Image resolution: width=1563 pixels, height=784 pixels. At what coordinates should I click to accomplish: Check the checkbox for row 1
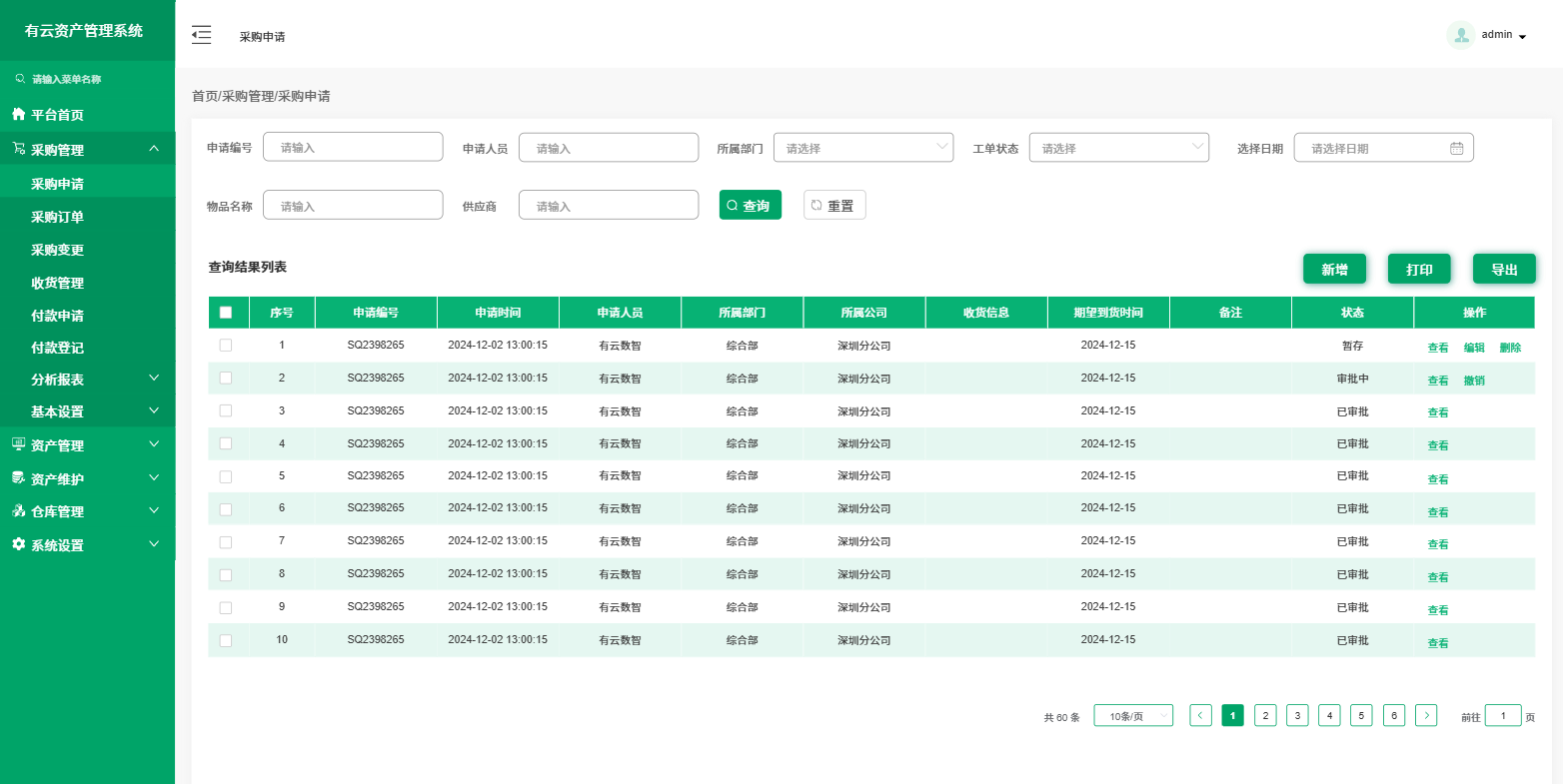(x=226, y=345)
